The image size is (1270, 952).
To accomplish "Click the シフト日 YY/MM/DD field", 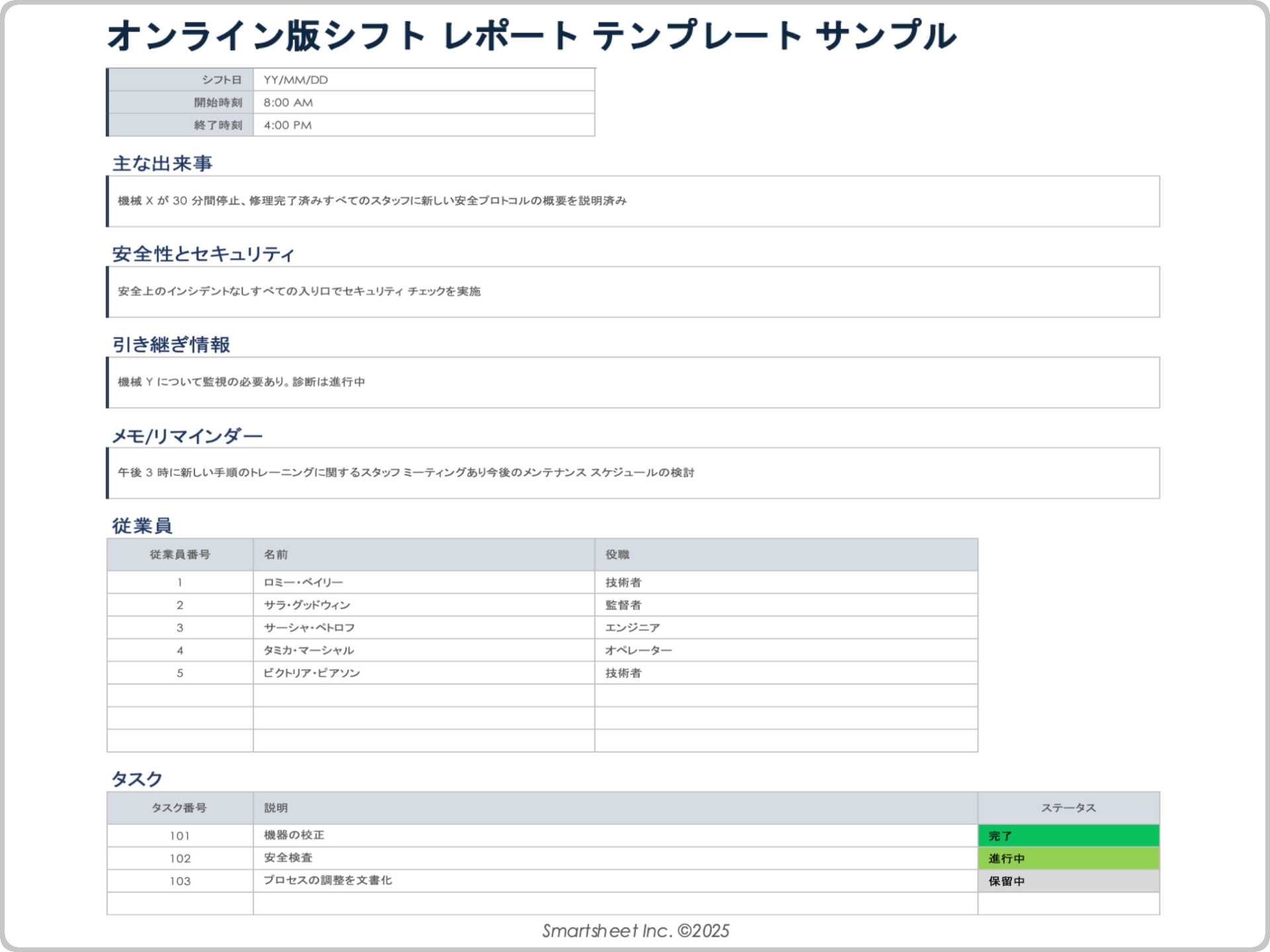I will click(423, 80).
